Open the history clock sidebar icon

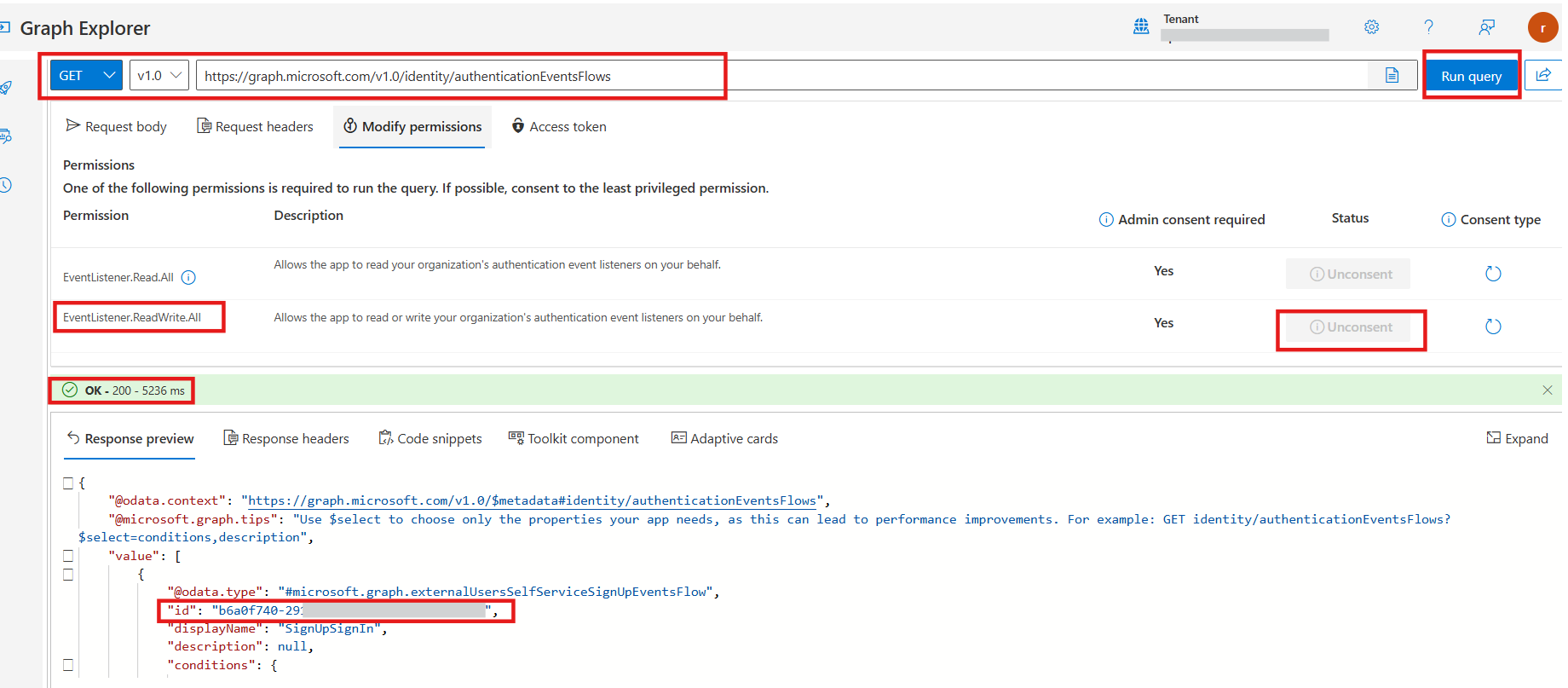(x=6, y=185)
